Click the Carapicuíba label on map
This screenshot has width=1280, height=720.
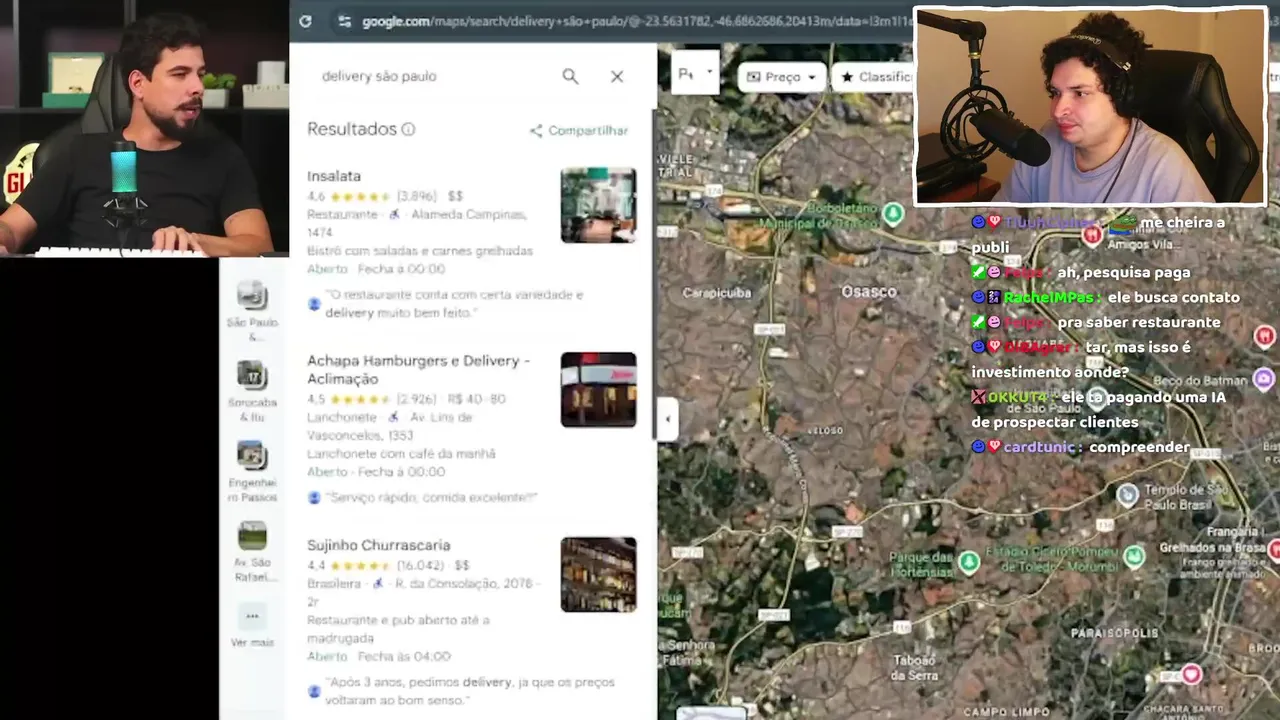coord(716,293)
